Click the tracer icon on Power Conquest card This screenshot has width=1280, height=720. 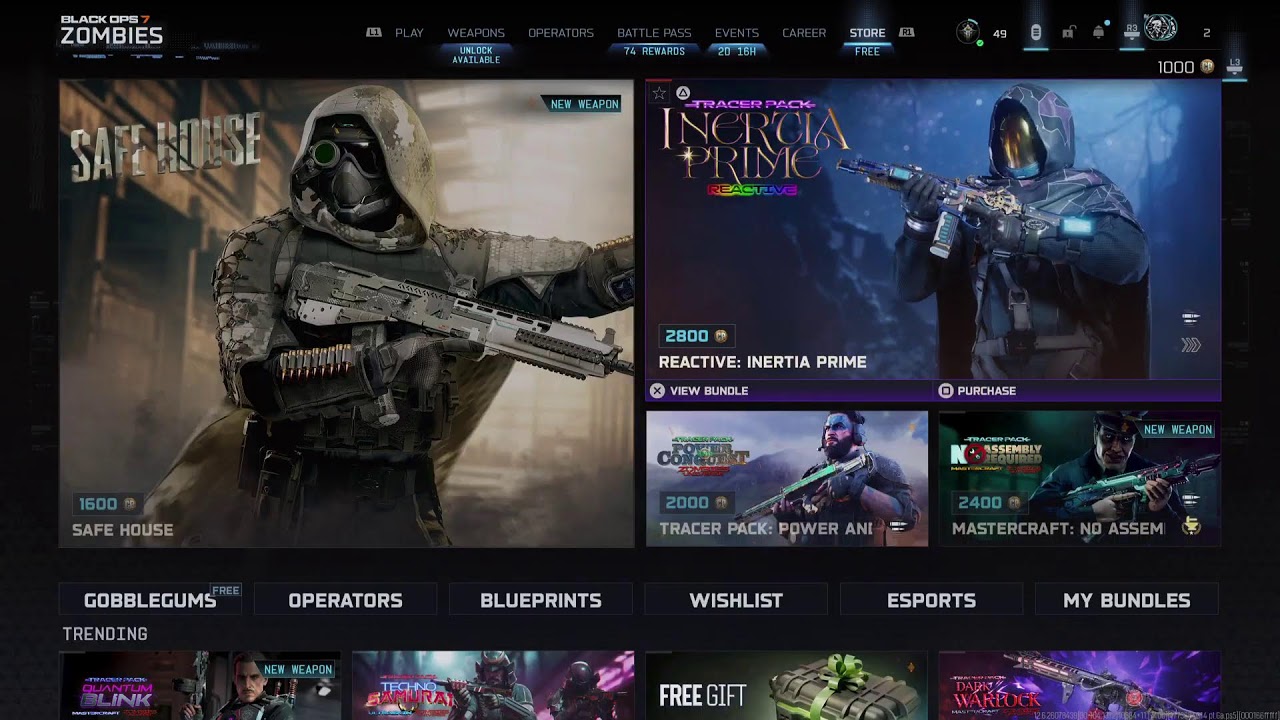[899, 525]
